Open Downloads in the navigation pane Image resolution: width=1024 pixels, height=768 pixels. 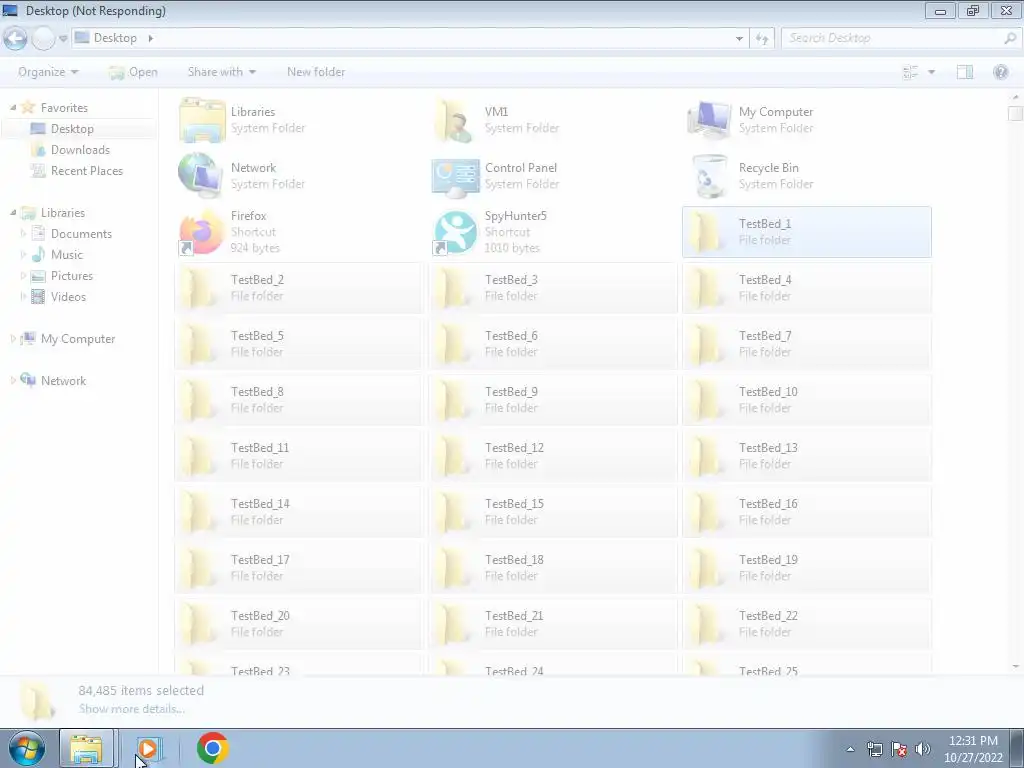pos(80,150)
